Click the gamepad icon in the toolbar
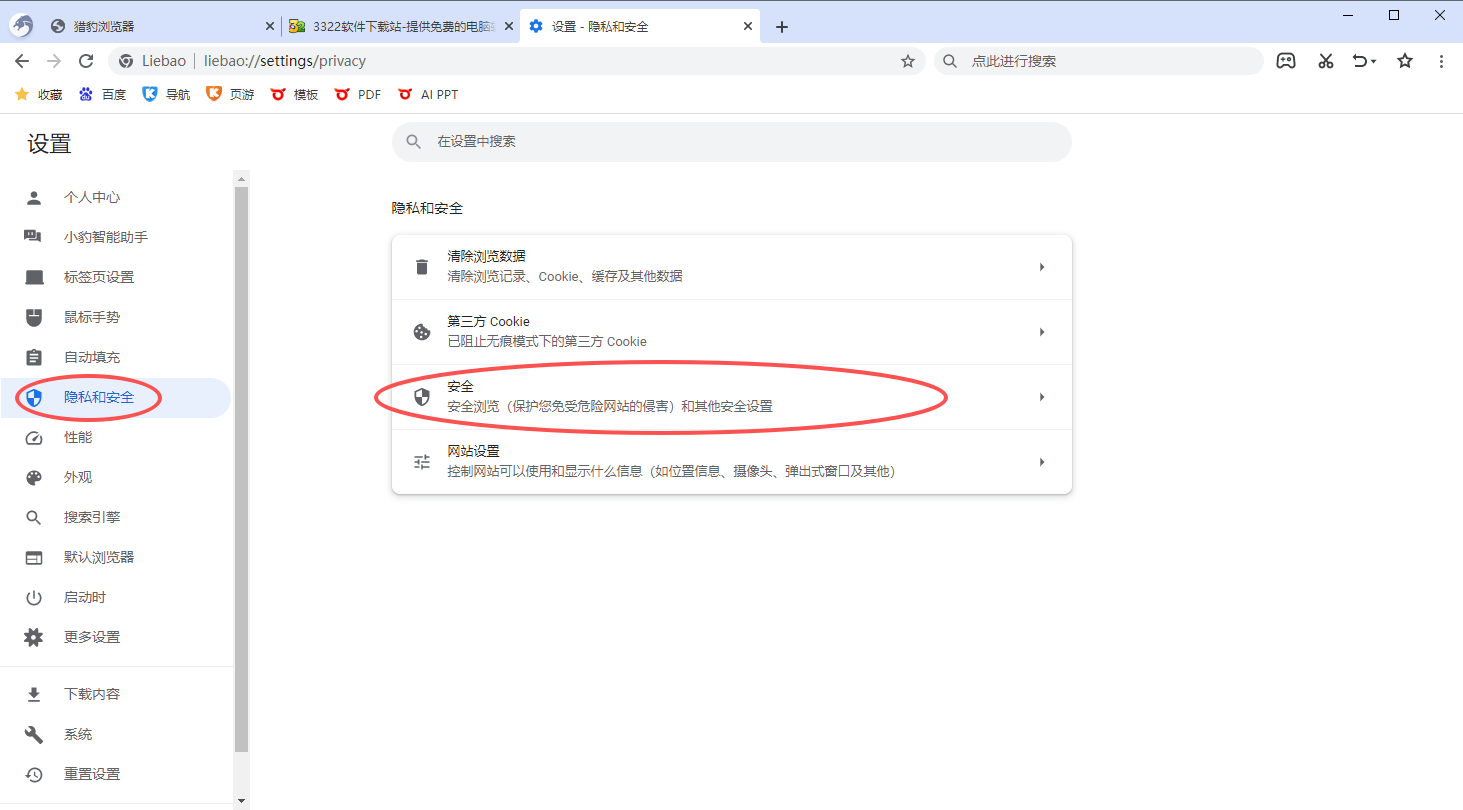 (1286, 61)
